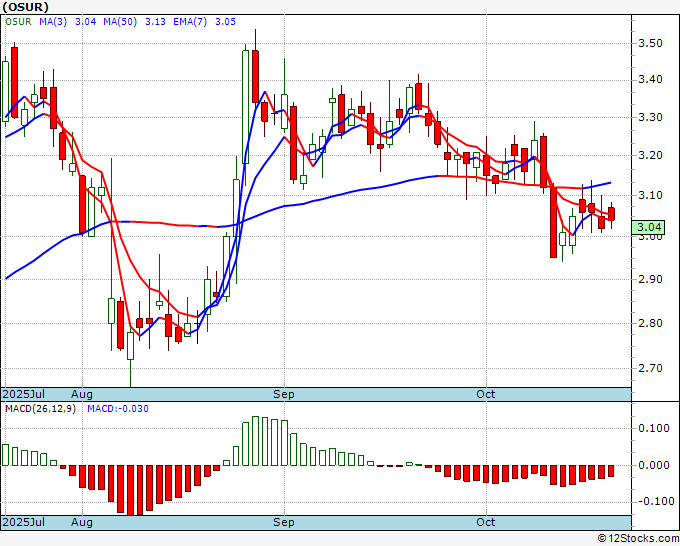680x546 pixels.
Task: Click the 3.50 price axis label
Action: tap(650, 43)
